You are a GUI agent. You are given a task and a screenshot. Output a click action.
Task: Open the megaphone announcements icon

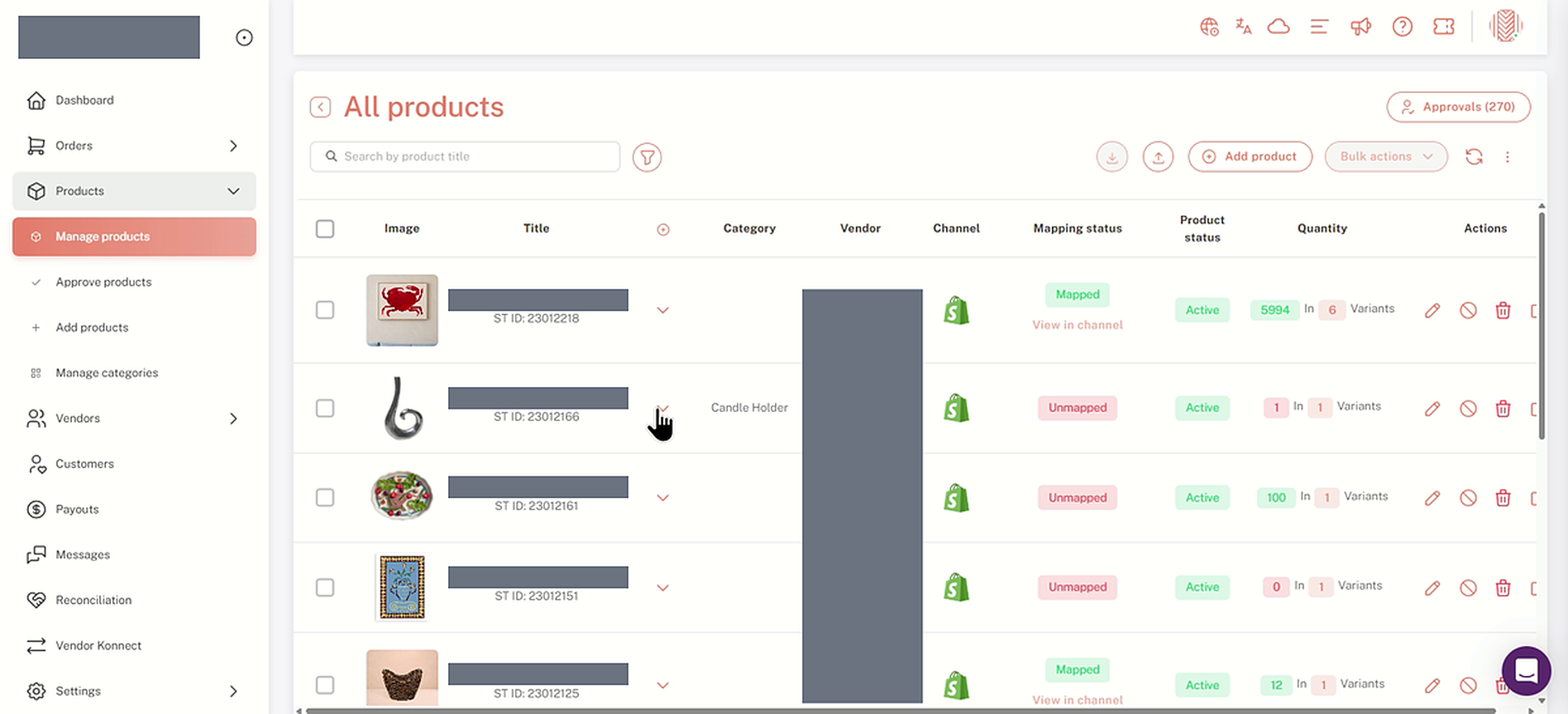1360,26
